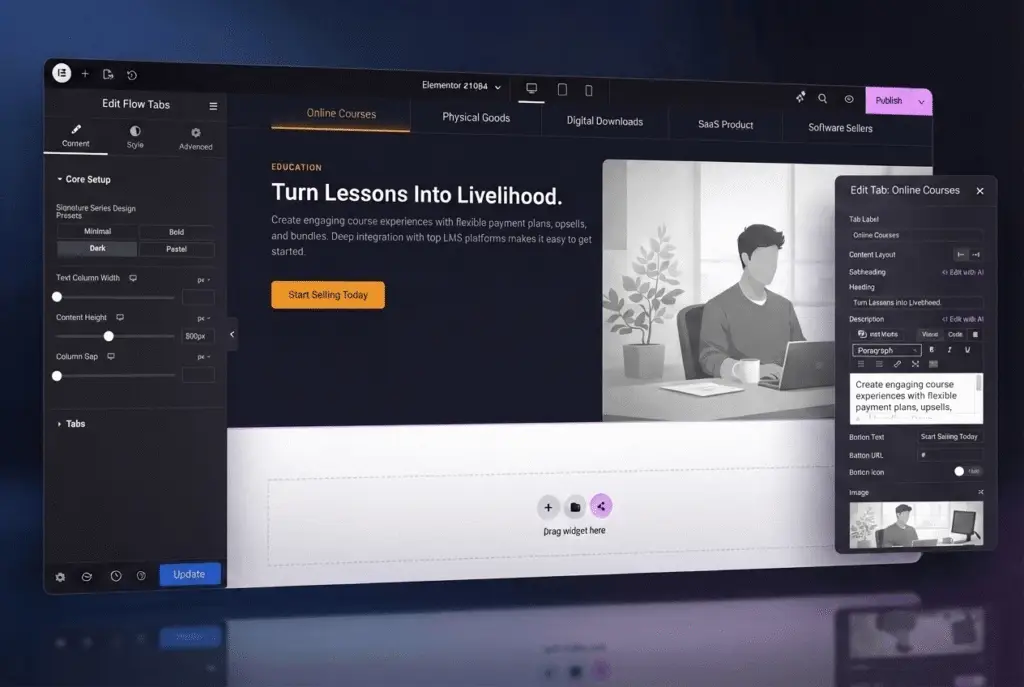Switch to mobile responsive view

pos(588,91)
